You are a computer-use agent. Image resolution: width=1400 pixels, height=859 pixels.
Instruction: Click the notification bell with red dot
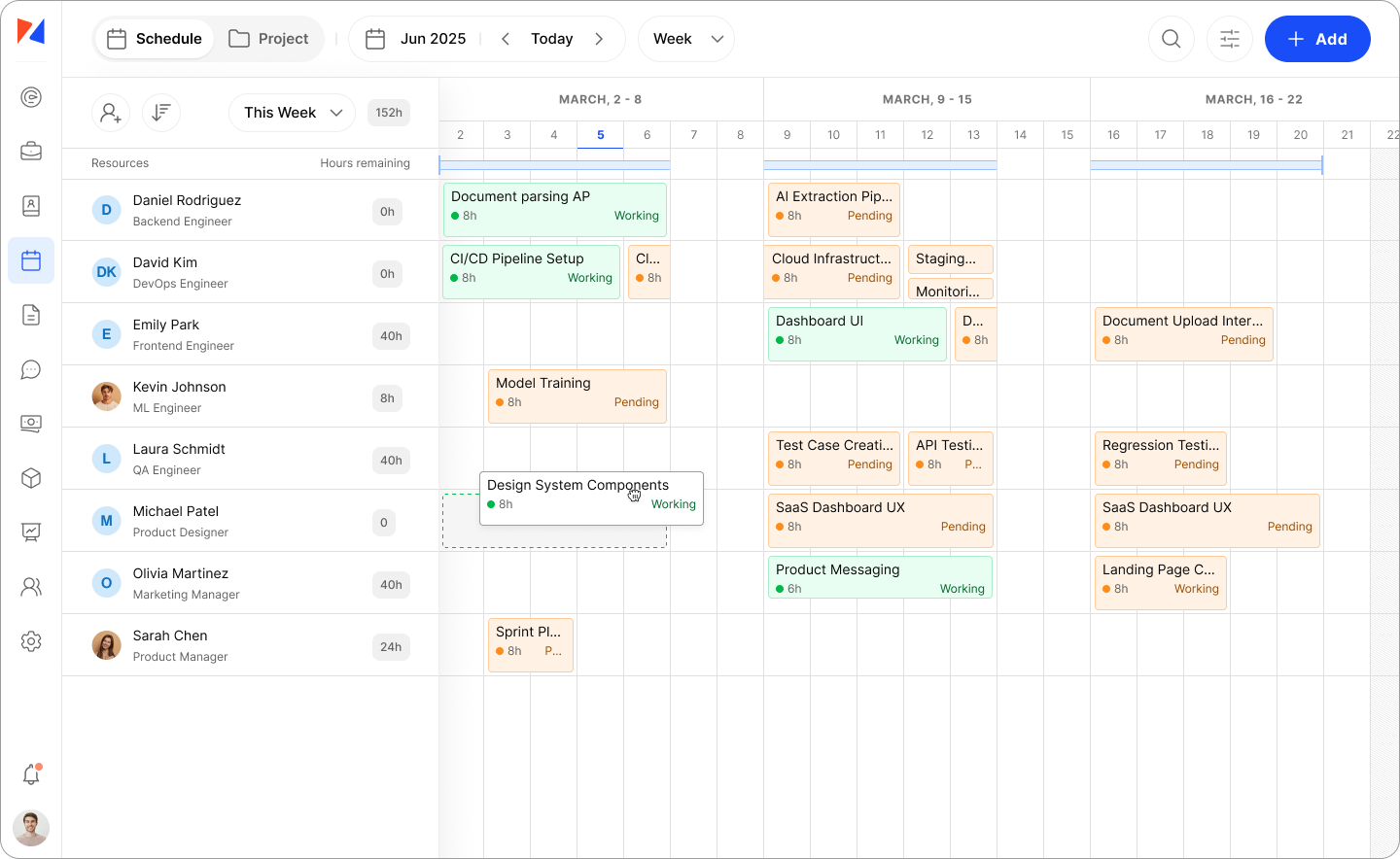[x=30, y=774]
